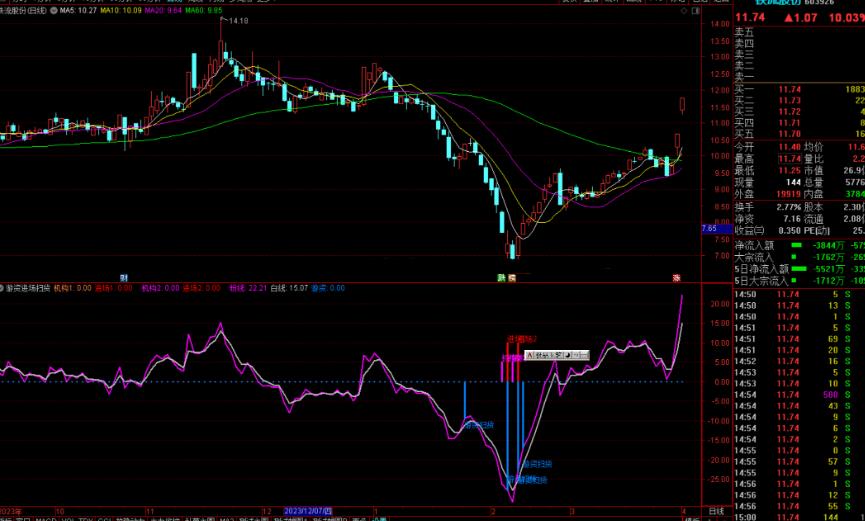865x521 pixels.
Task: Click the green MA60: 9.95 label
Action: (x=204, y=10)
